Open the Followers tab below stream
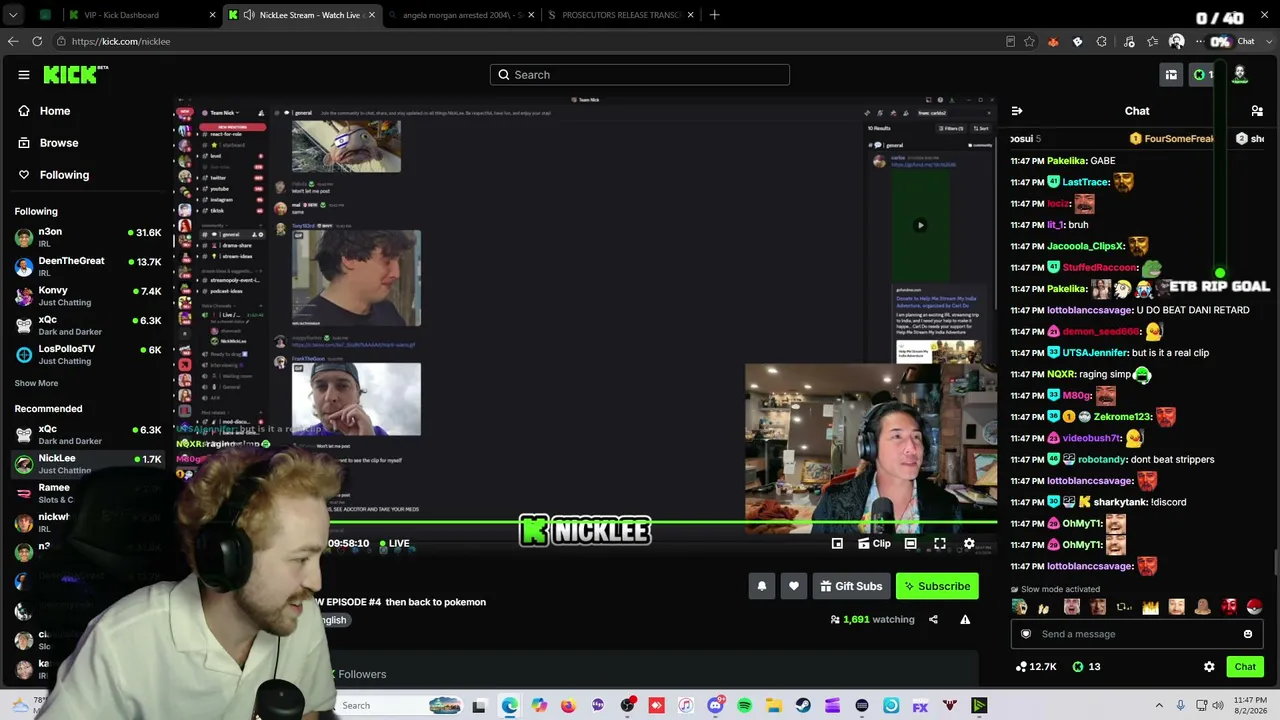 coord(362,675)
